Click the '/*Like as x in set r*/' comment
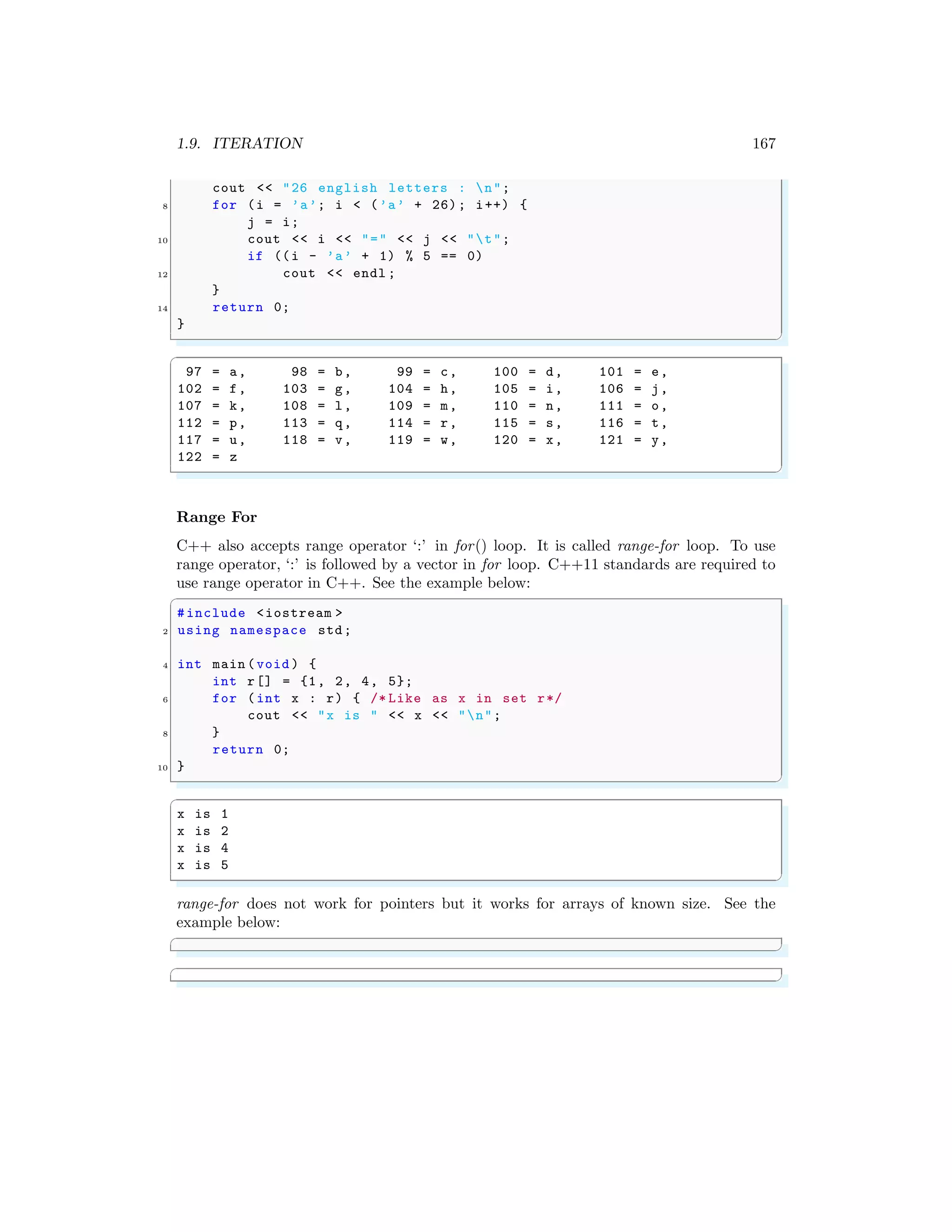The height and width of the screenshot is (1232, 952). coord(466,698)
